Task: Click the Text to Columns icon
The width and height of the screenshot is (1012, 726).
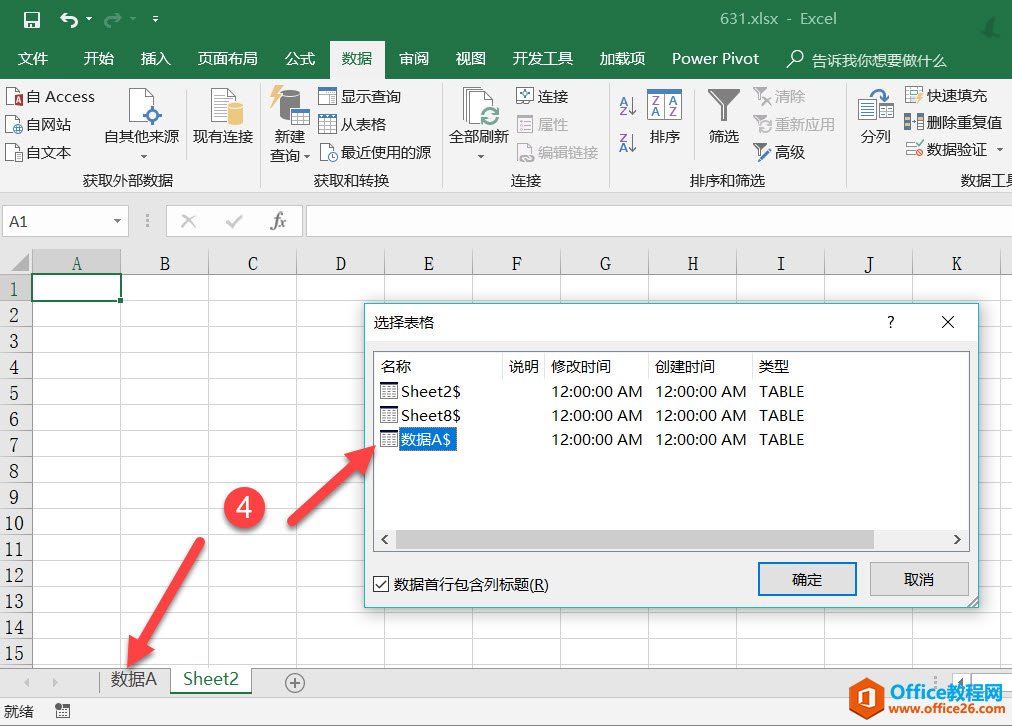Action: point(875,106)
